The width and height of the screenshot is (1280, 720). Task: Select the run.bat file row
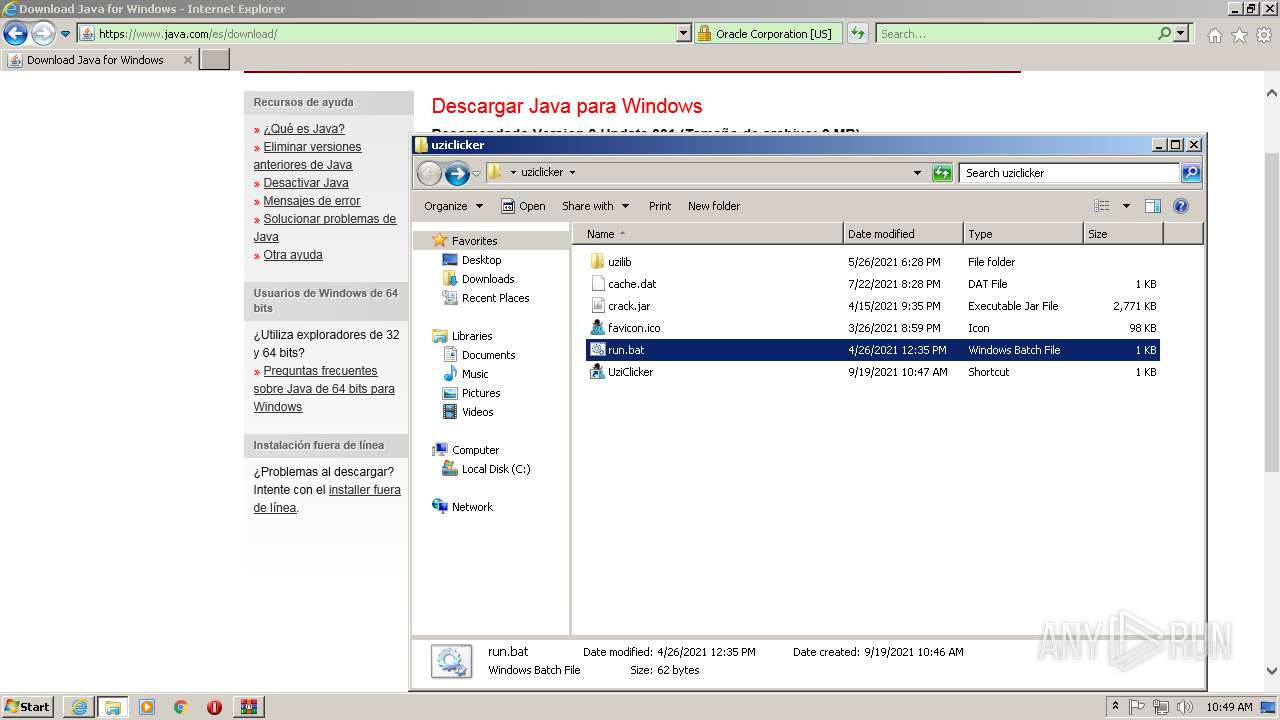click(872, 350)
